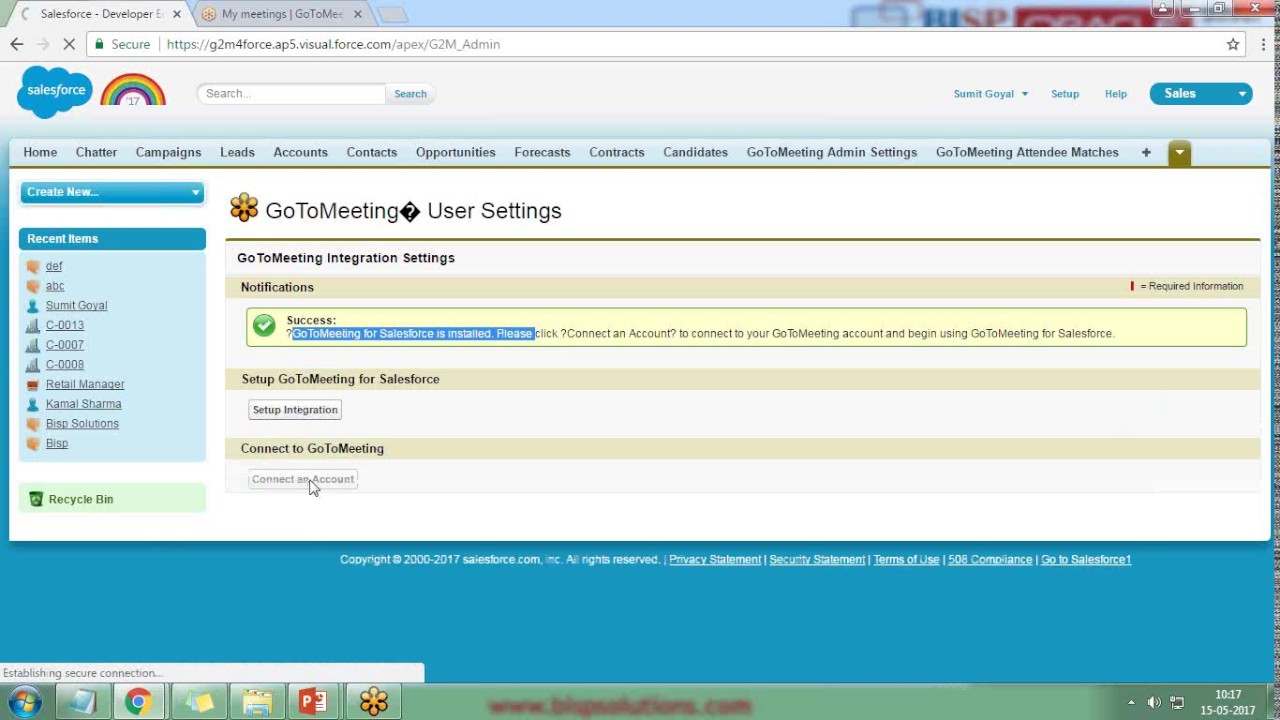Click the Search button
The height and width of the screenshot is (720, 1280).
pos(410,94)
